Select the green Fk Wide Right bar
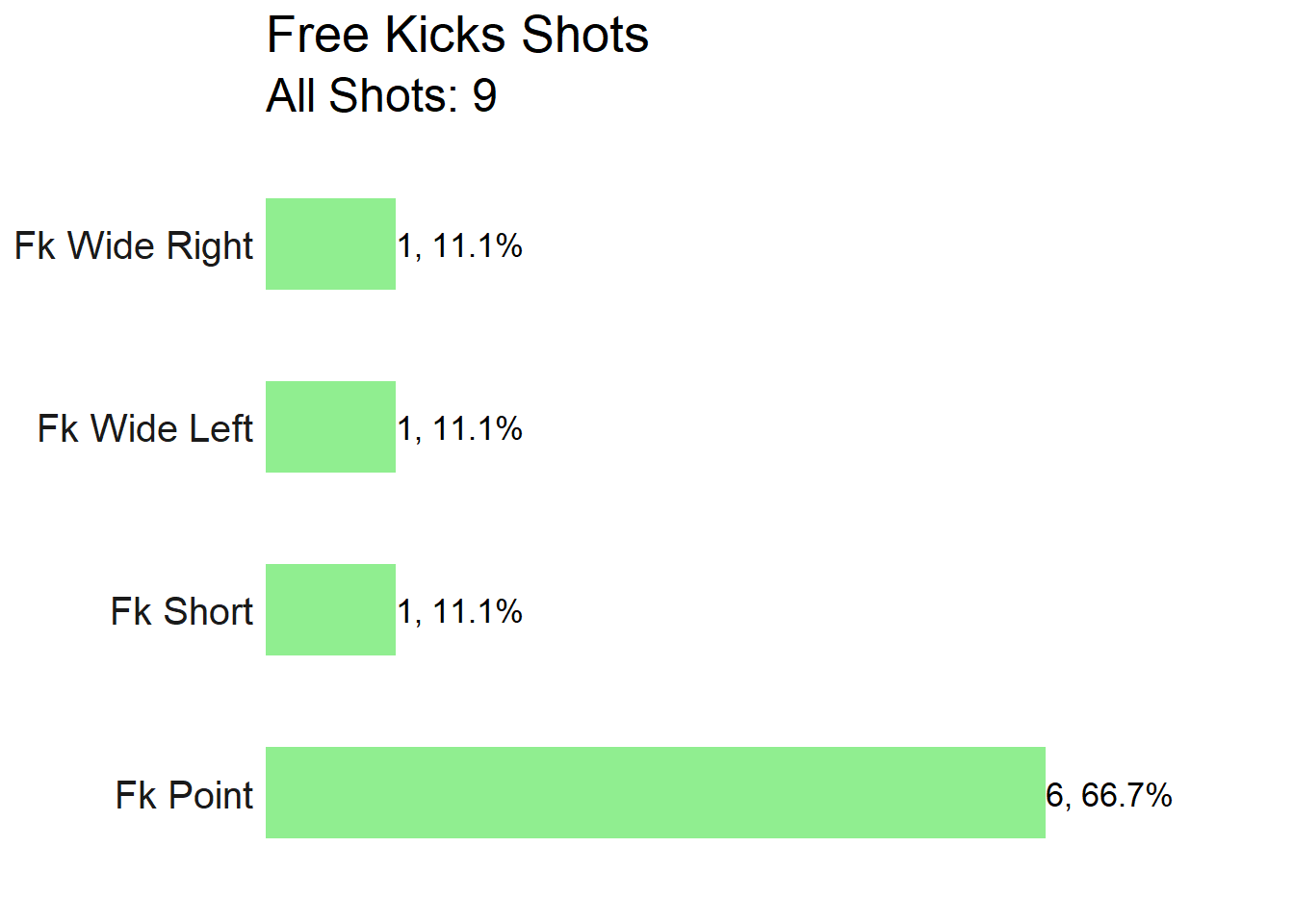This screenshot has width=1294, height=924. tap(330, 244)
